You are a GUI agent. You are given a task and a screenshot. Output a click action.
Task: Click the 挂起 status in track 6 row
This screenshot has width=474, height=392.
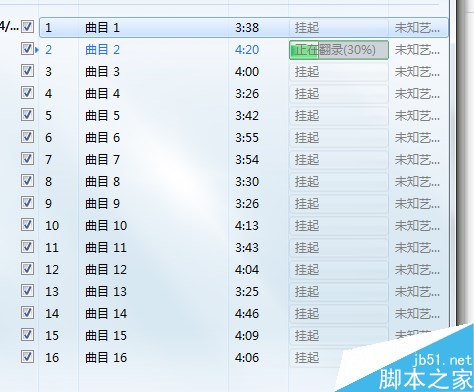point(307,138)
